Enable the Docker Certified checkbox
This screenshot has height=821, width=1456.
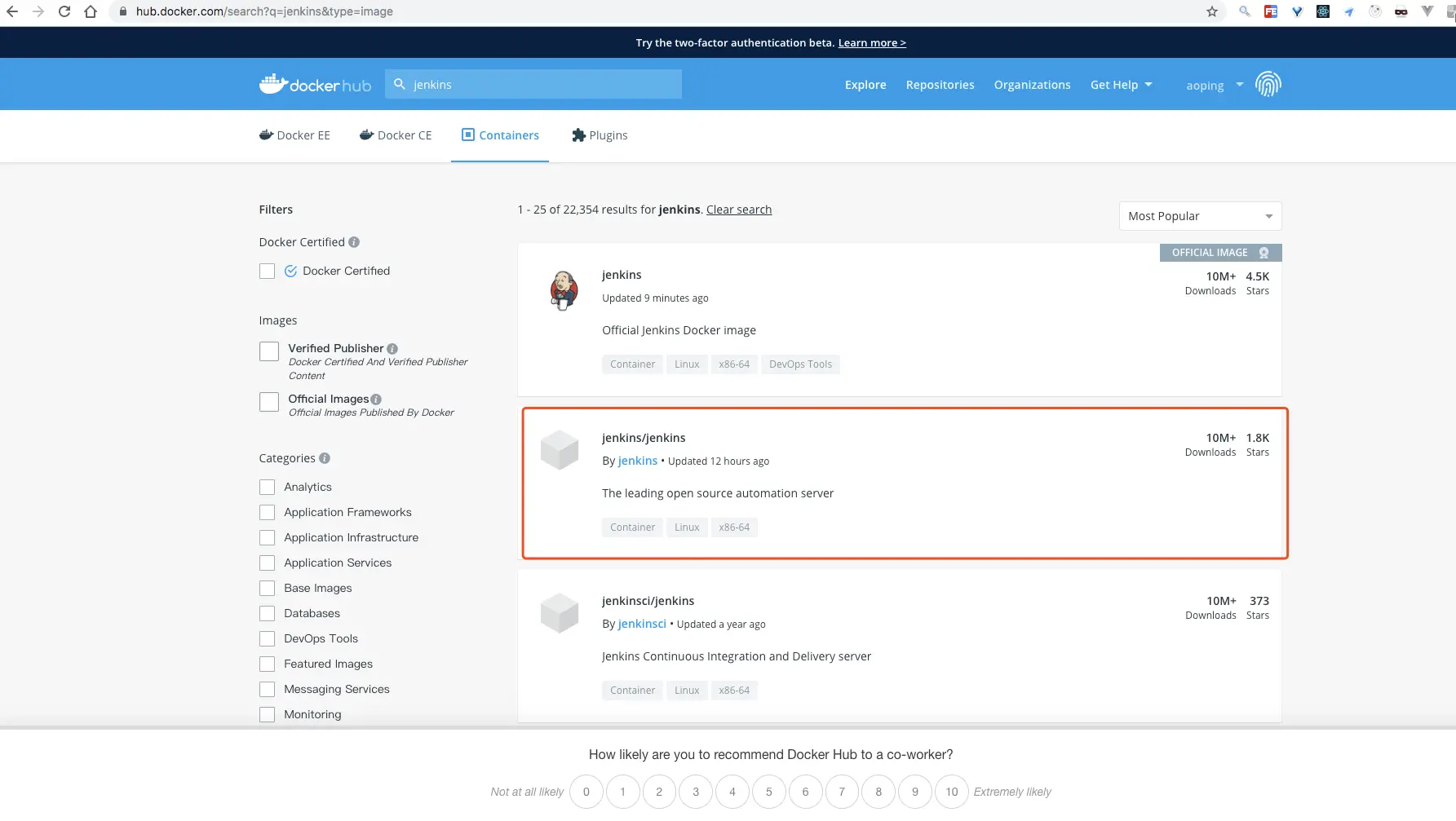[267, 271]
